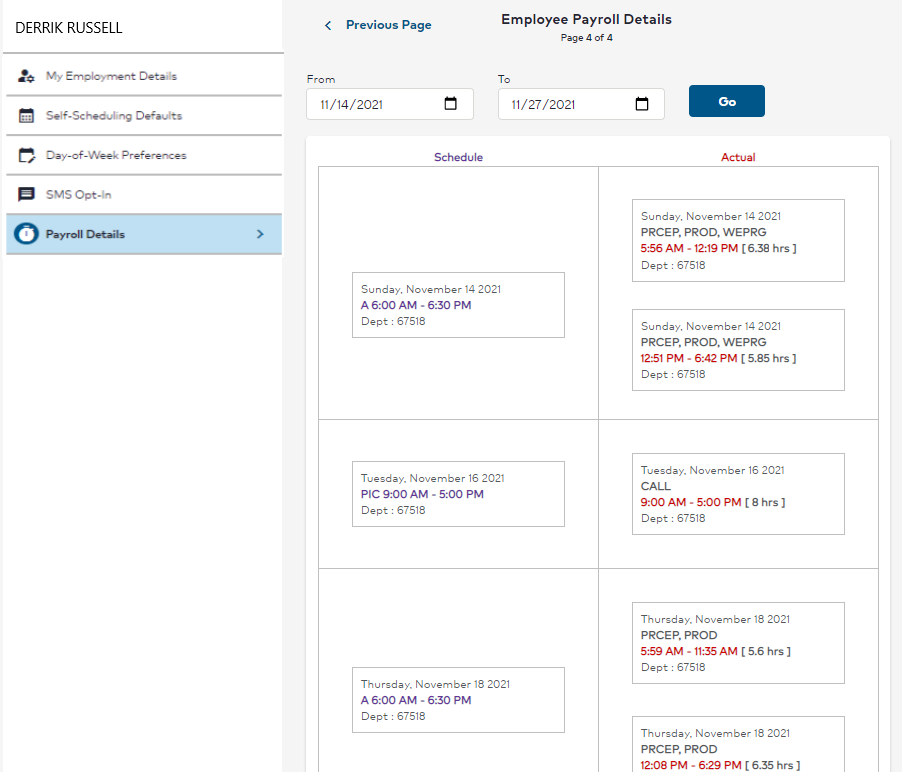Click the Go button
The width and height of the screenshot is (902, 772).
[x=726, y=100]
